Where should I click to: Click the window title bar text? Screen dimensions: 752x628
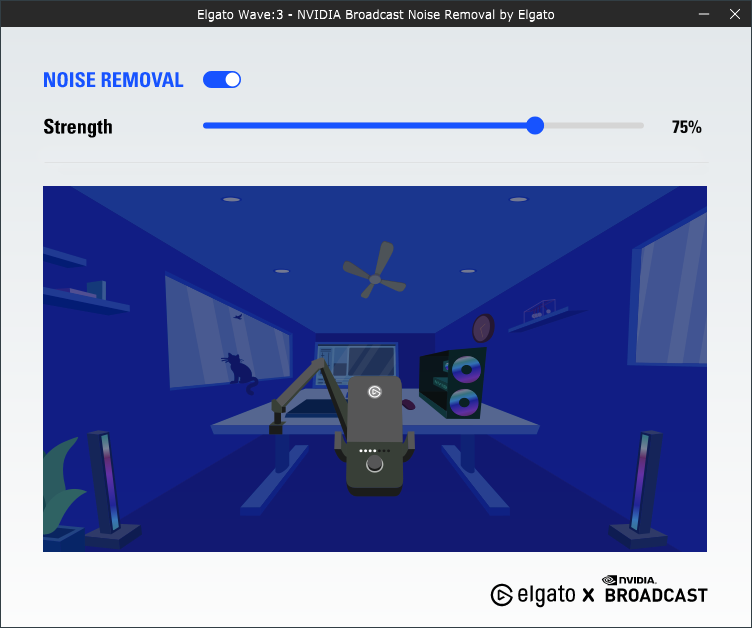(375, 15)
